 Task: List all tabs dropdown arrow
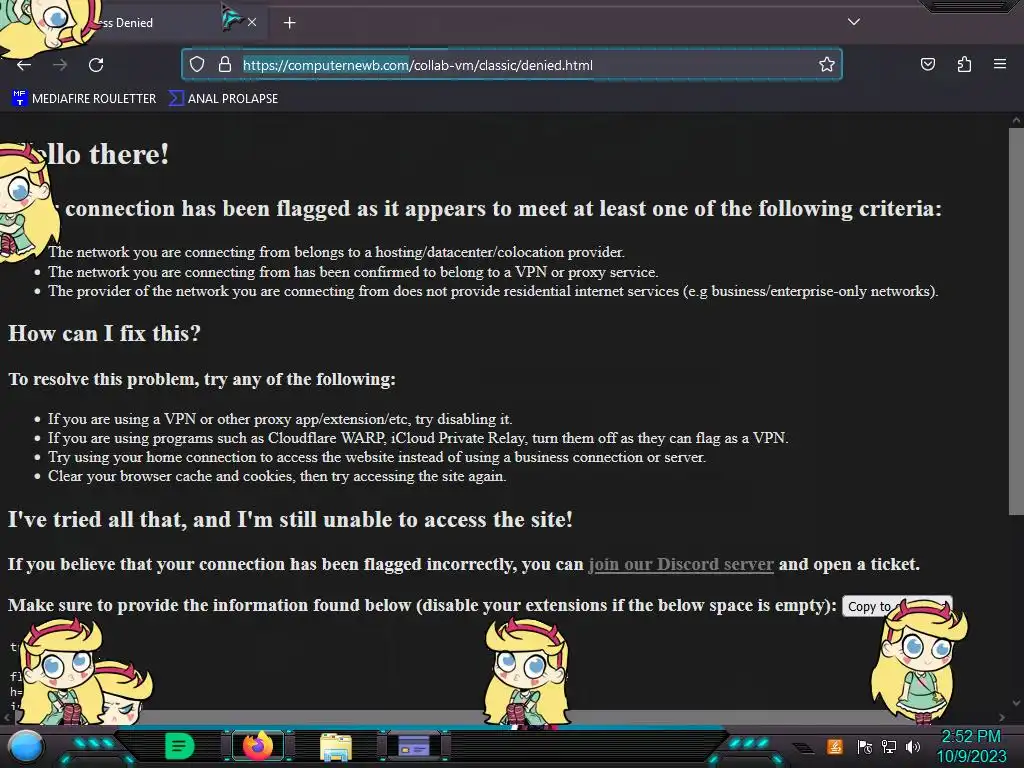click(x=854, y=22)
